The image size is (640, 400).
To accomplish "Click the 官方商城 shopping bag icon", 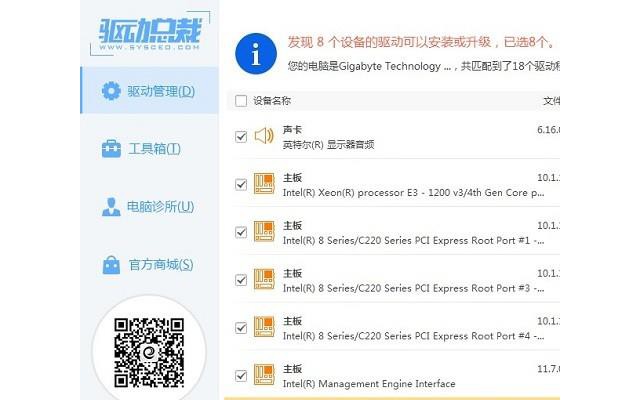I will [x=111, y=265].
